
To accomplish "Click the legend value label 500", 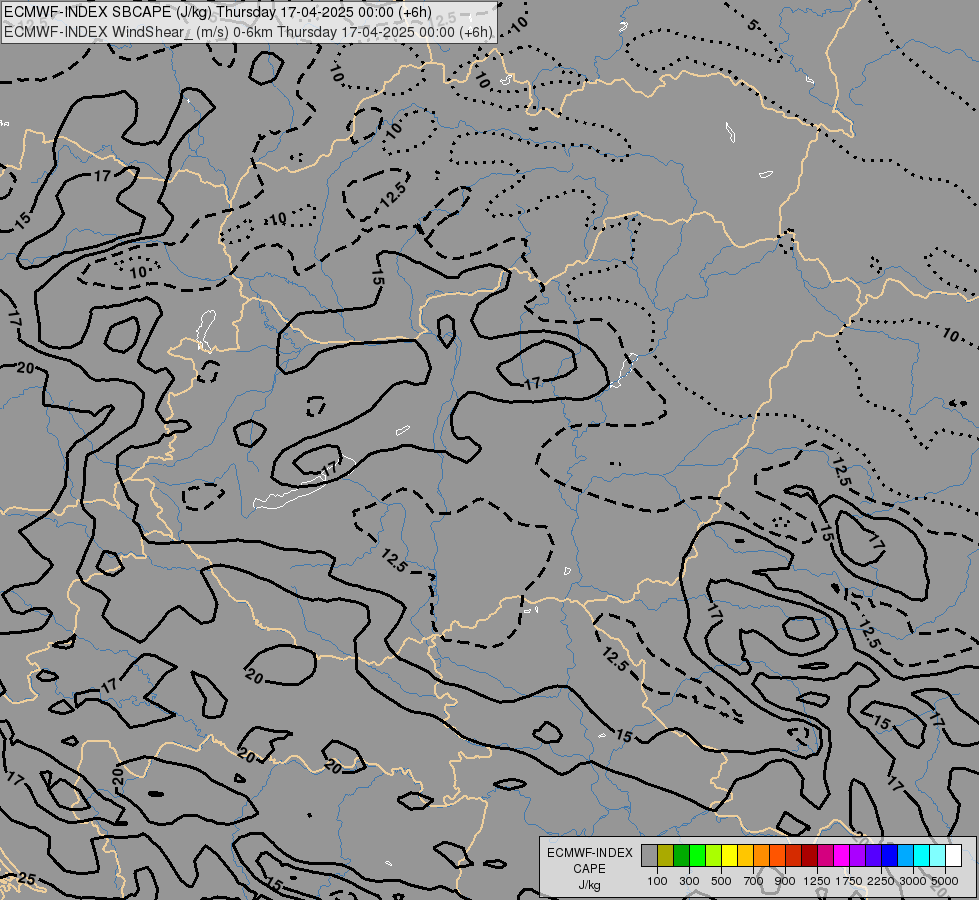I will click(721, 881).
